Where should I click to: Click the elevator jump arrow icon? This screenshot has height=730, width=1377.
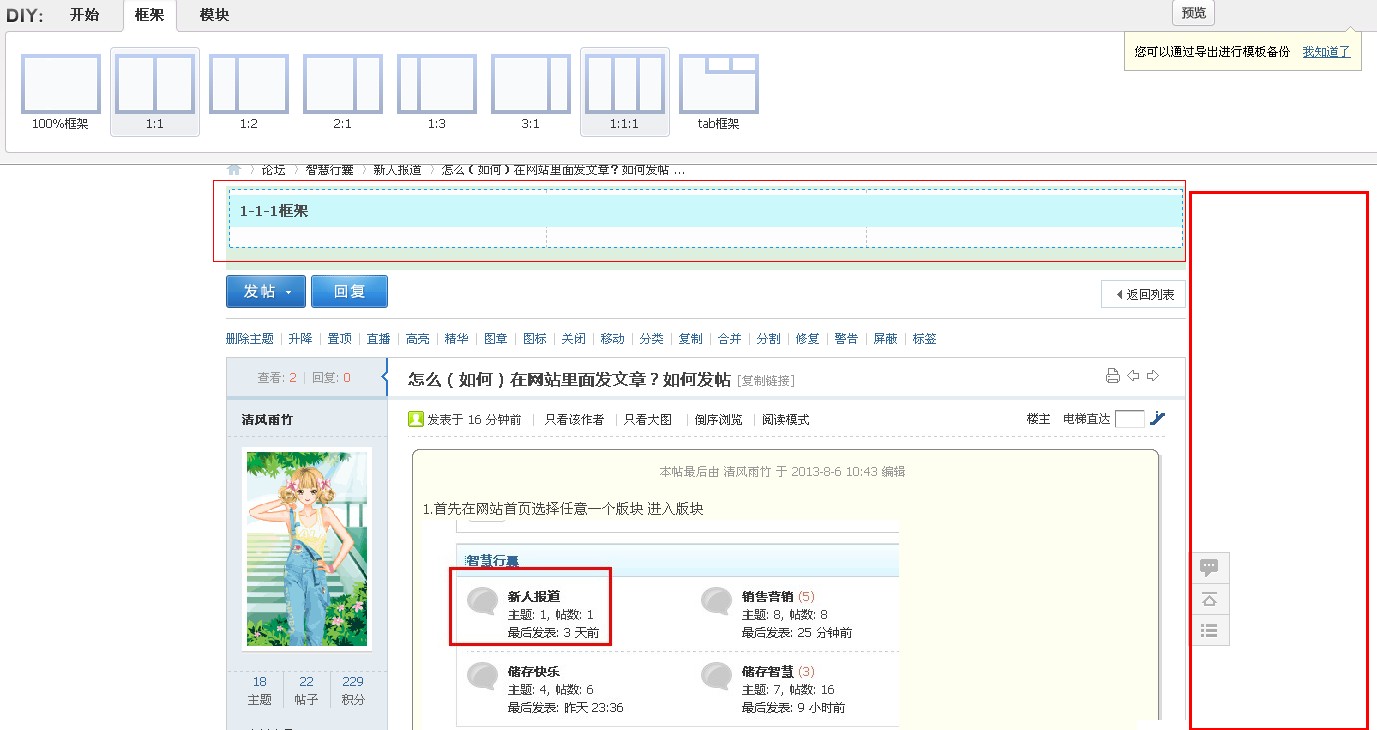tap(1158, 419)
